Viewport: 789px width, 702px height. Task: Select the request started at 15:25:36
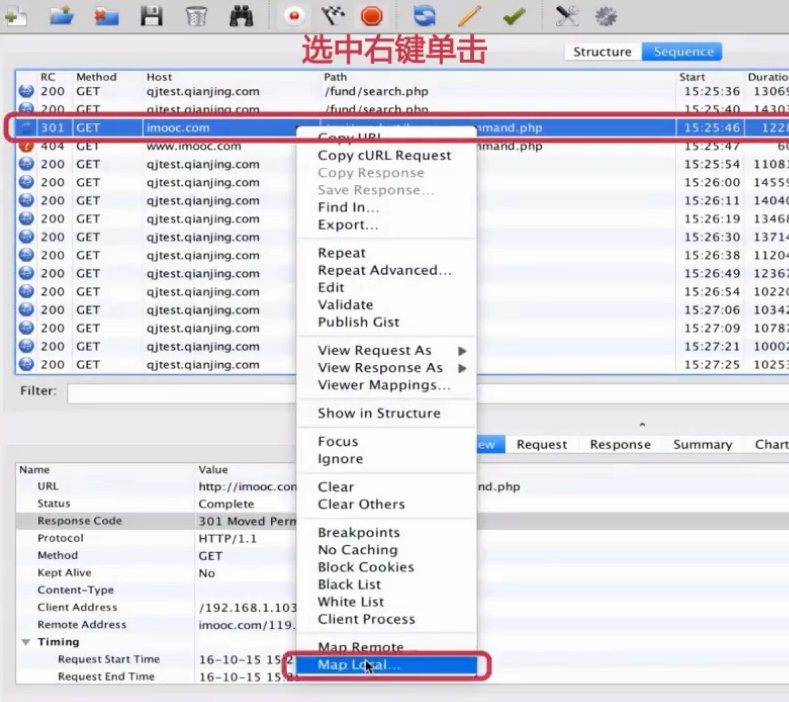(402, 92)
